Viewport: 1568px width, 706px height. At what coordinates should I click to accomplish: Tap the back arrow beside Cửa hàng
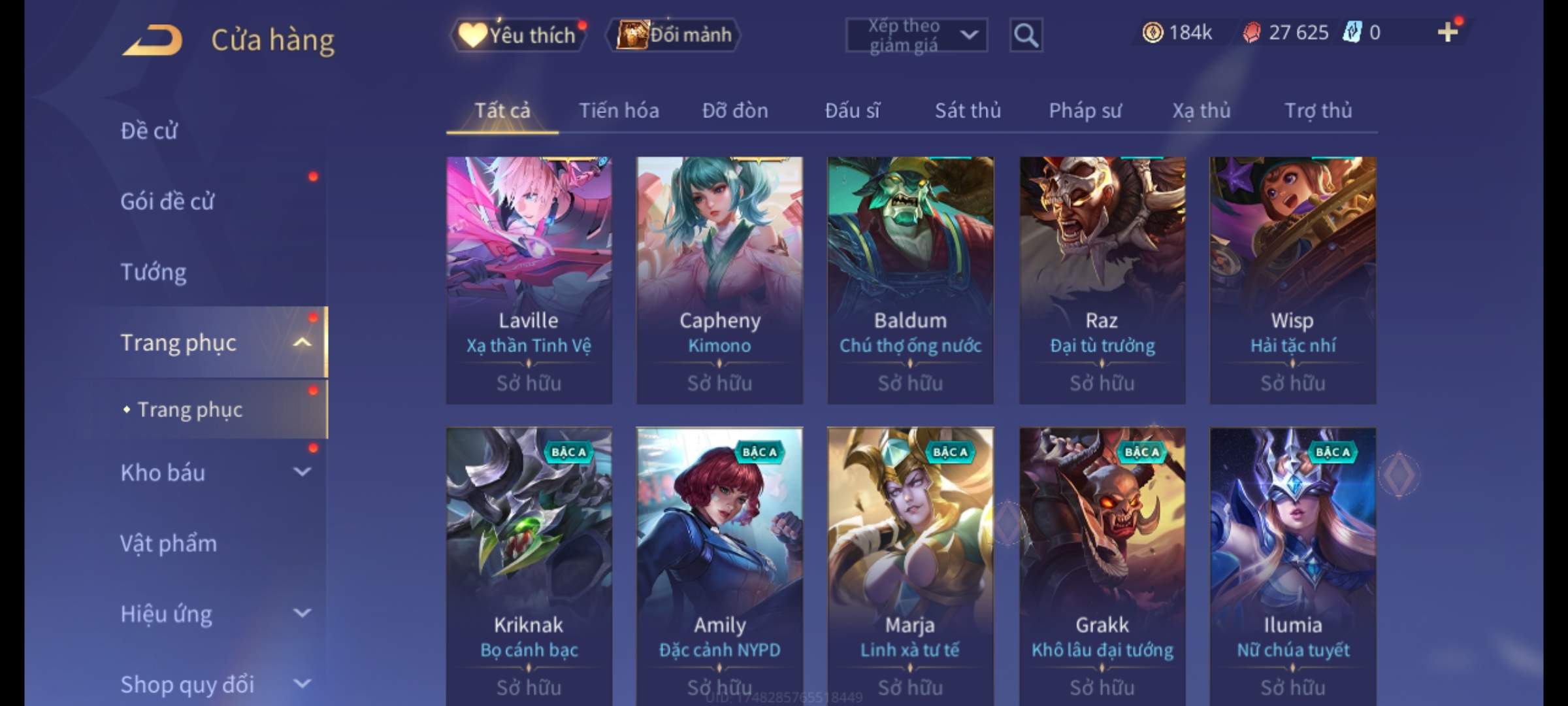click(152, 40)
